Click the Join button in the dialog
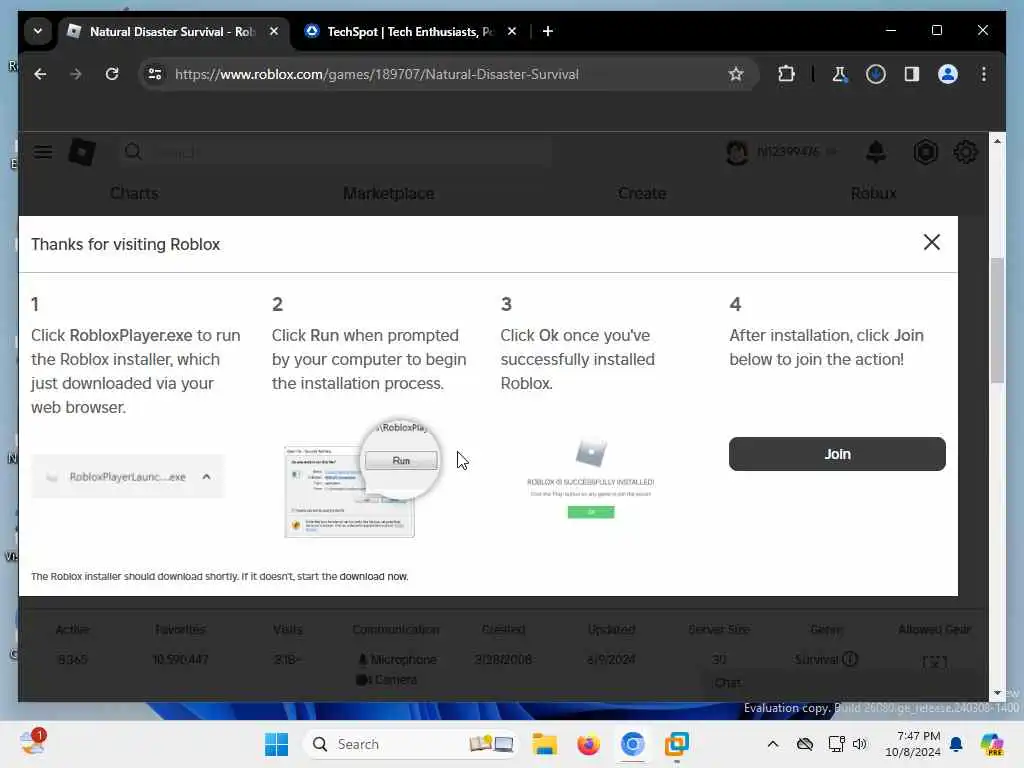This screenshot has height=768, width=1024. point(837,454)
